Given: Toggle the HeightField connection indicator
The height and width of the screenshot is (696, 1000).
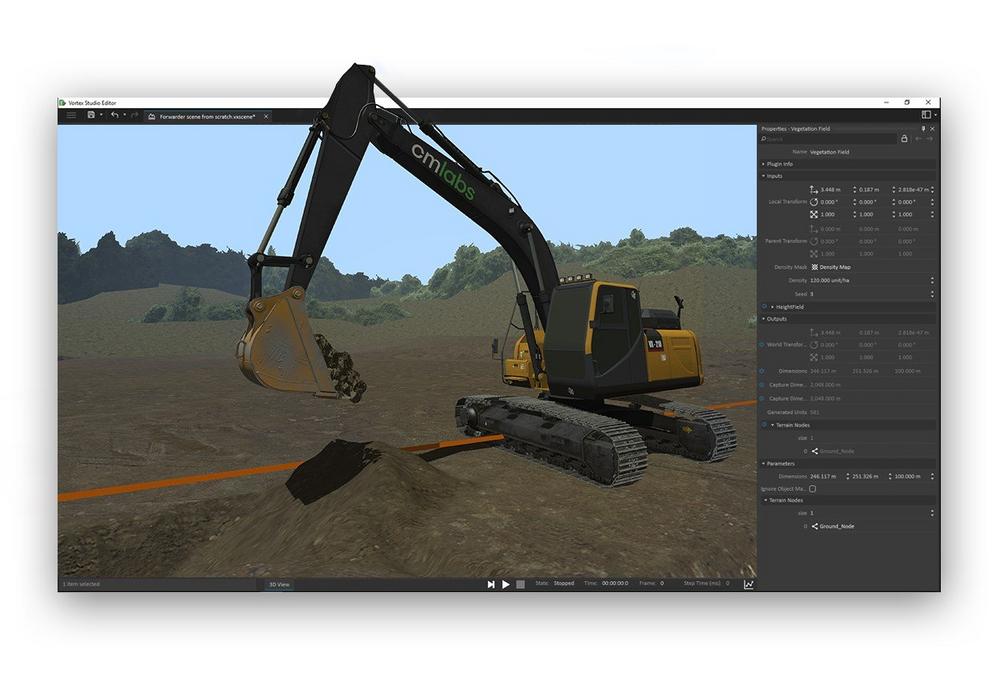Looking at the screenshot, I should coord(764,307).
